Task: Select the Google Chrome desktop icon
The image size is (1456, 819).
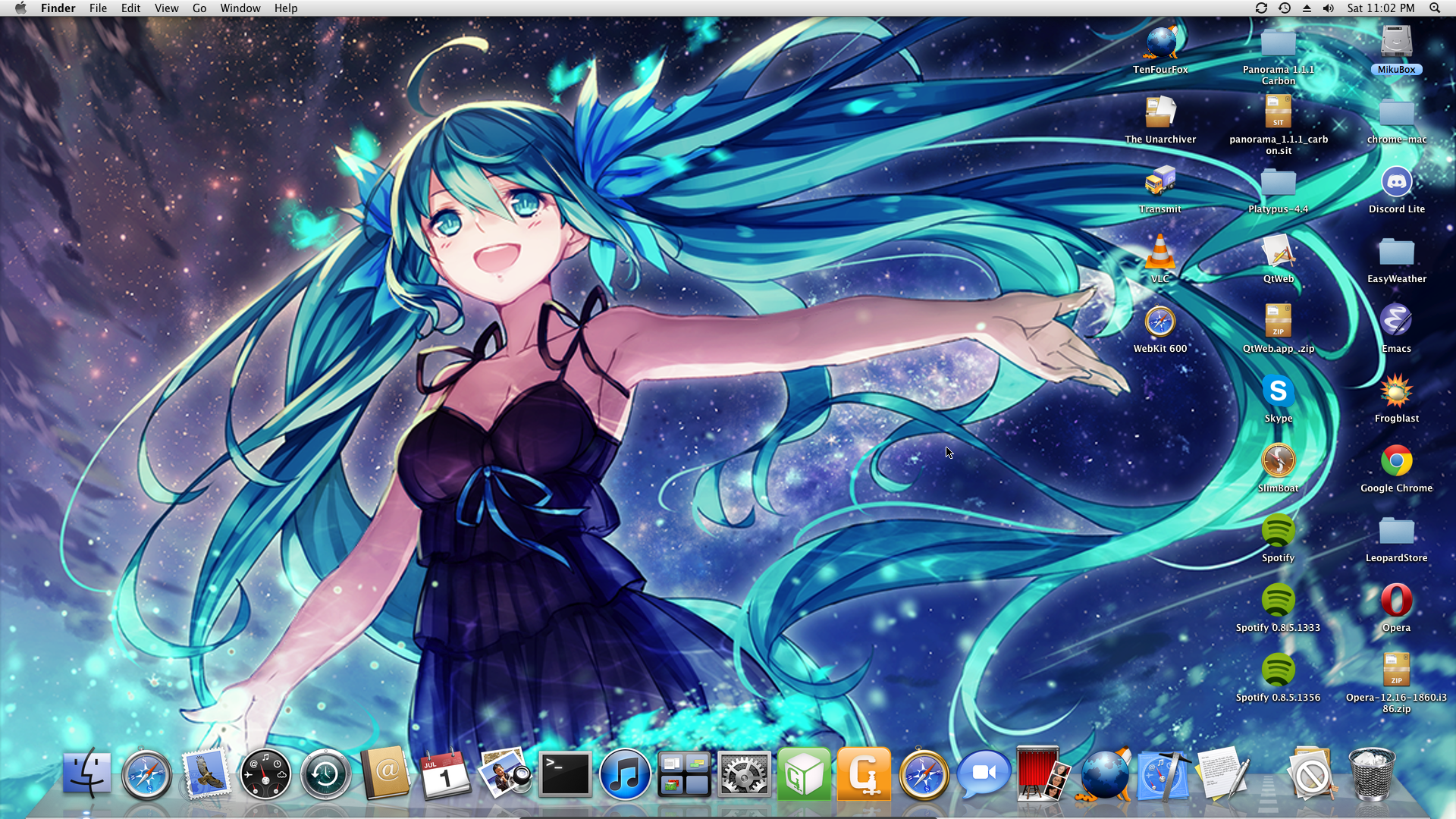Action: (1396, 461)
